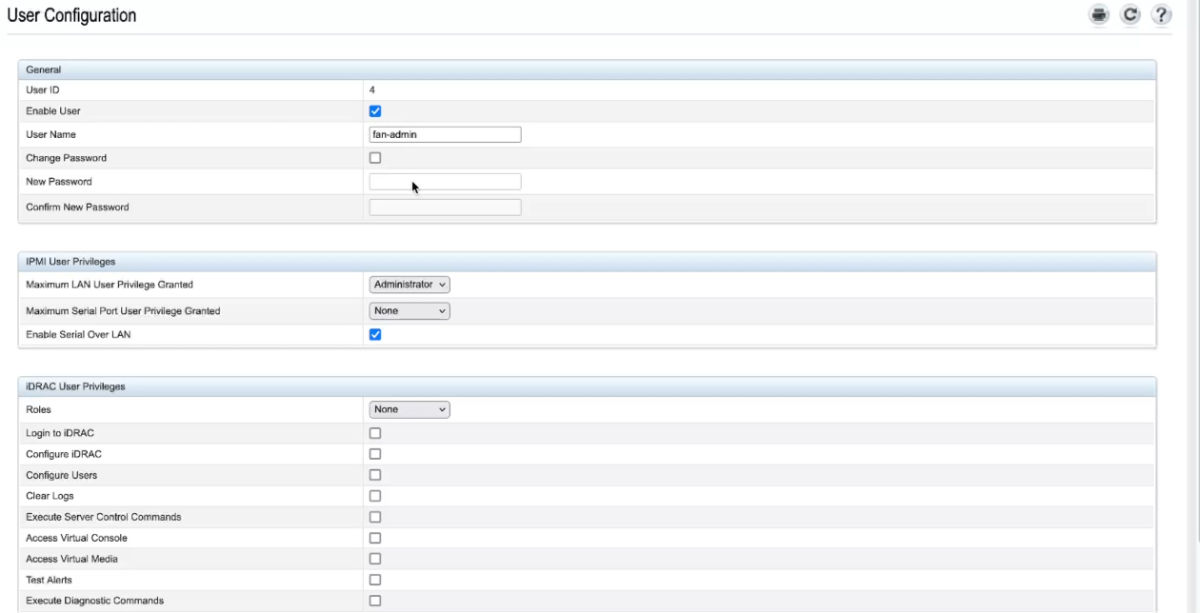
Task: Open help via question mark icon
Action: click(x=1161, y=15)
